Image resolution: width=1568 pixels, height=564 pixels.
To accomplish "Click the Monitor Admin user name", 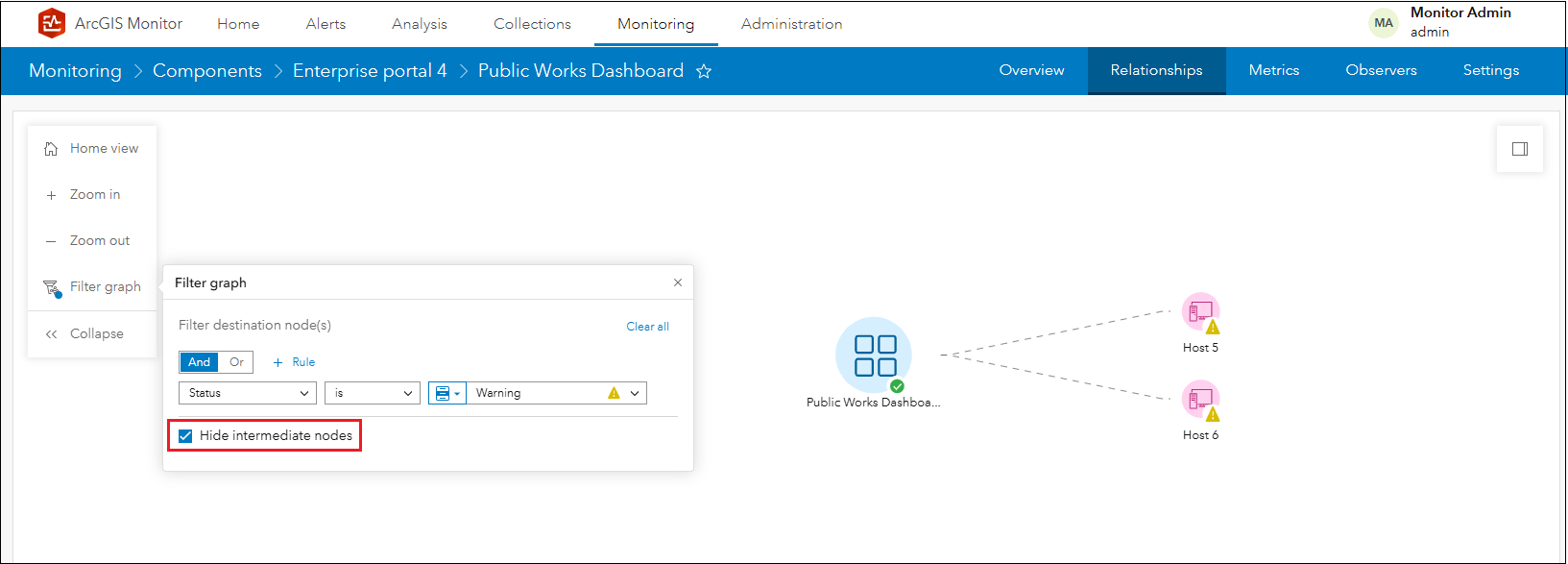I will point(1460,12).
